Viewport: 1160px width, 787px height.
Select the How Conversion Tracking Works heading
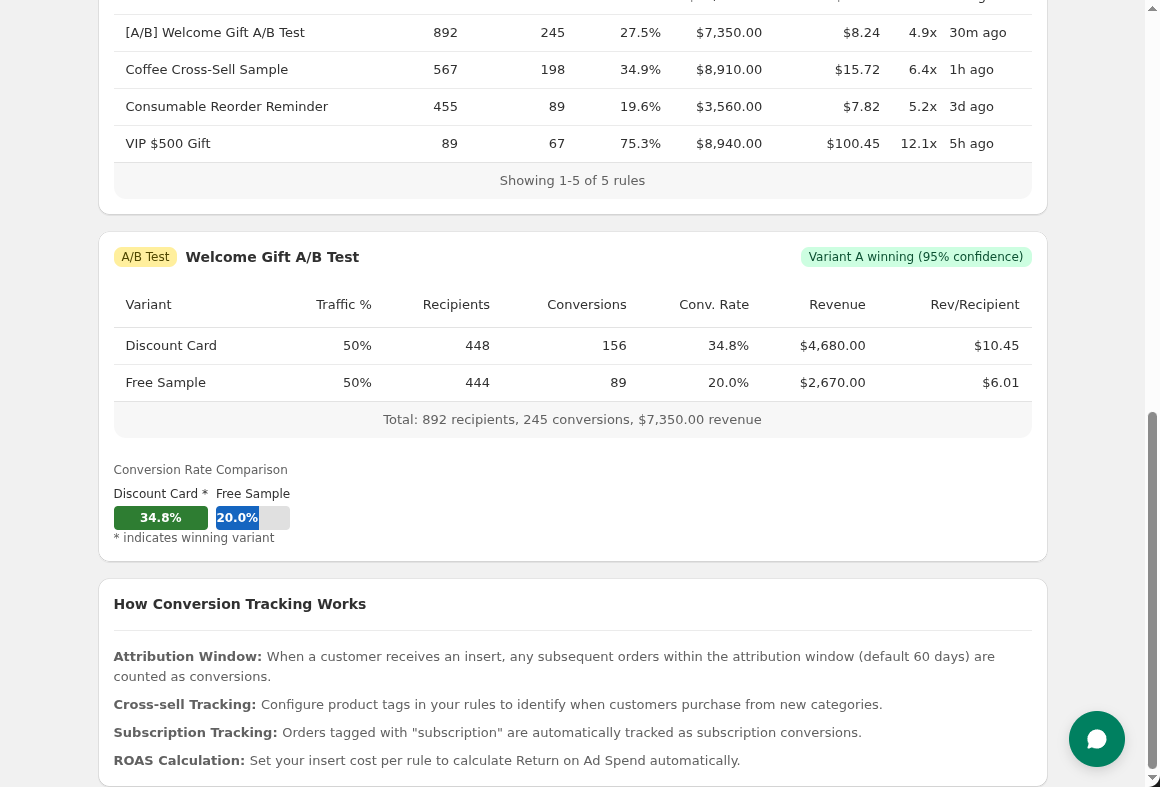tap(240, 604)
